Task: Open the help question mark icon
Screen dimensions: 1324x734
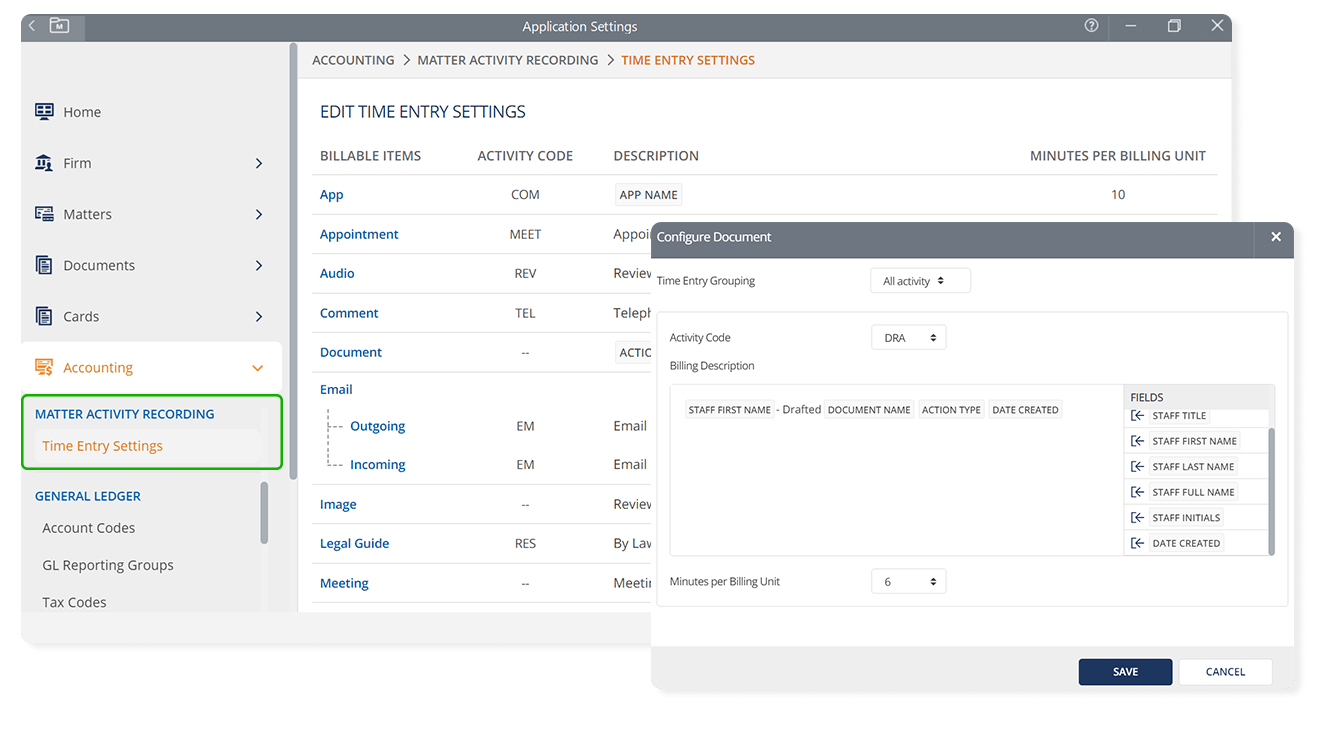Action: [1091, 26]
